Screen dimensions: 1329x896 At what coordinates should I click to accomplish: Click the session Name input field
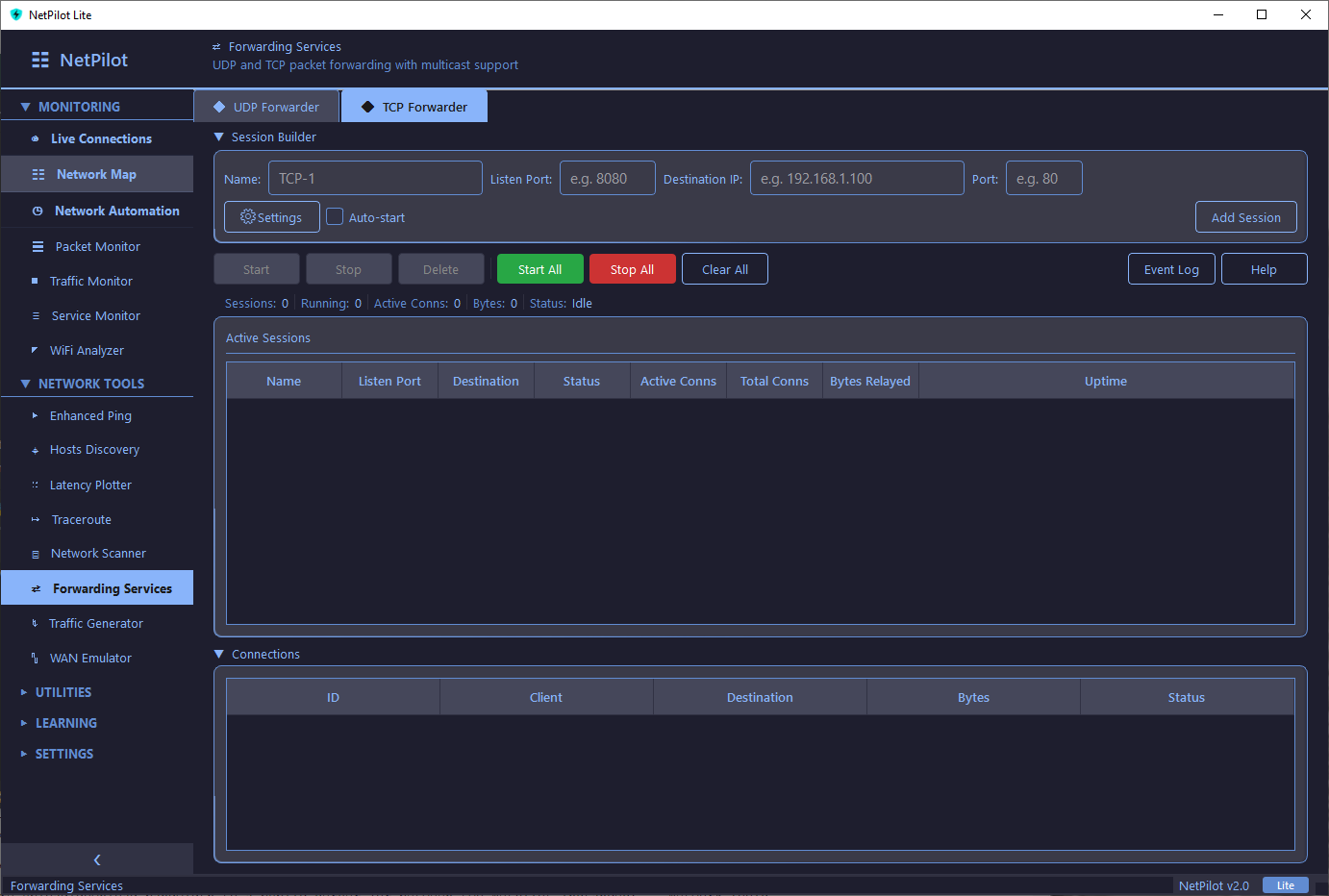click(375, 178)
